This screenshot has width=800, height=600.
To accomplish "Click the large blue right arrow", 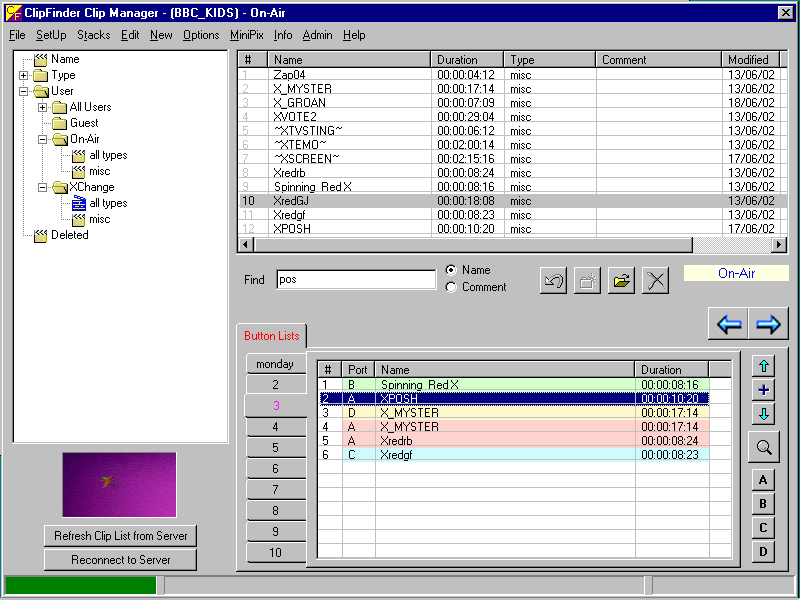I will pyautogui.click(x=768, y=324).
